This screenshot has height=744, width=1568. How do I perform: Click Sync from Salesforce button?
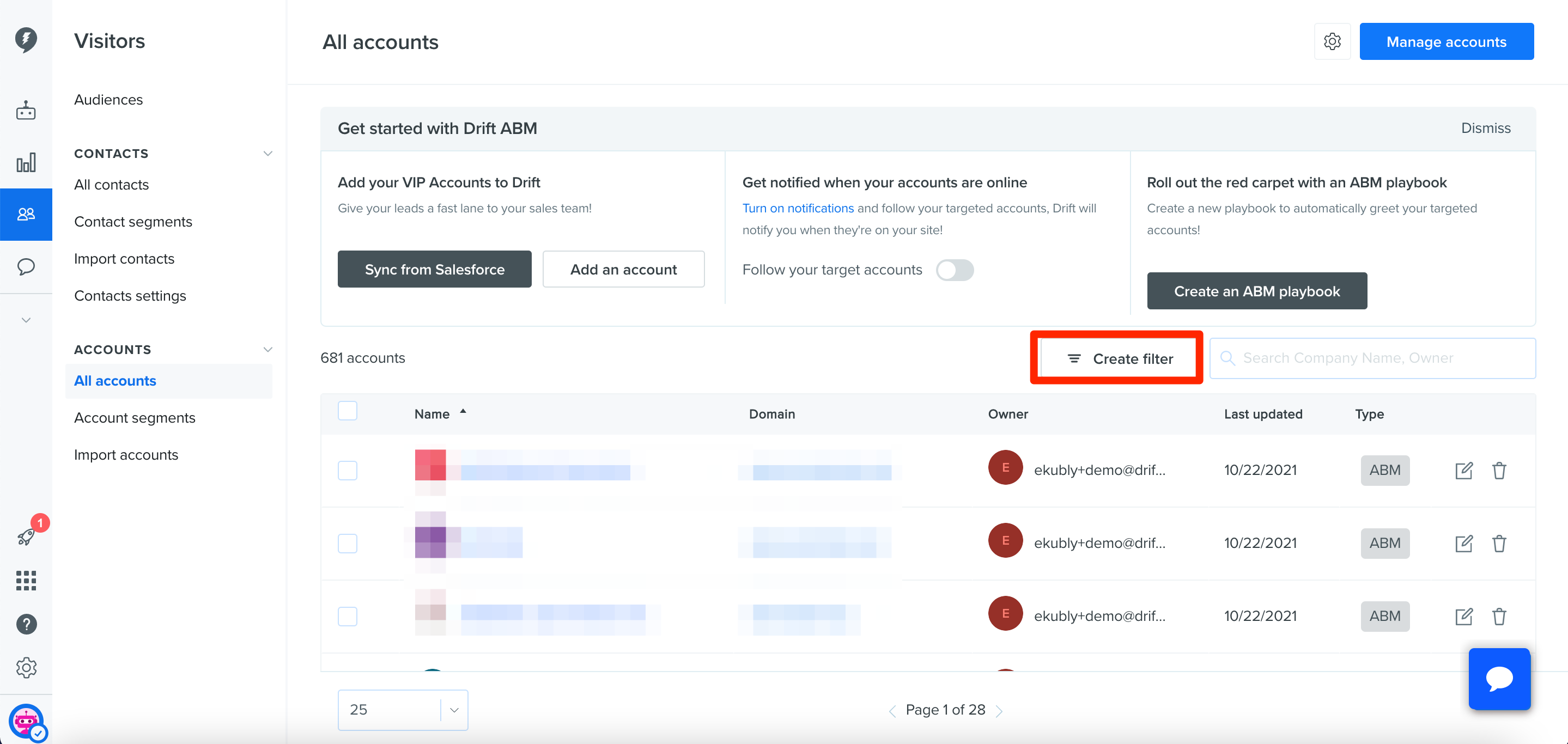434,269
